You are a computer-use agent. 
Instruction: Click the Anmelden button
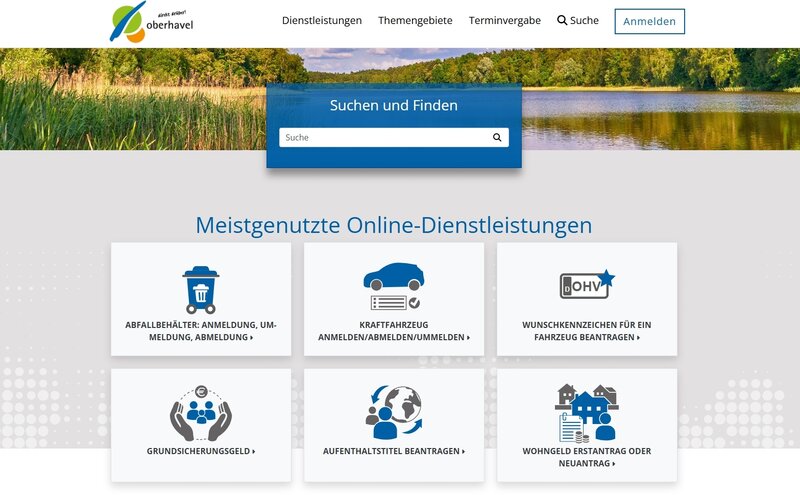pos(649,21)
